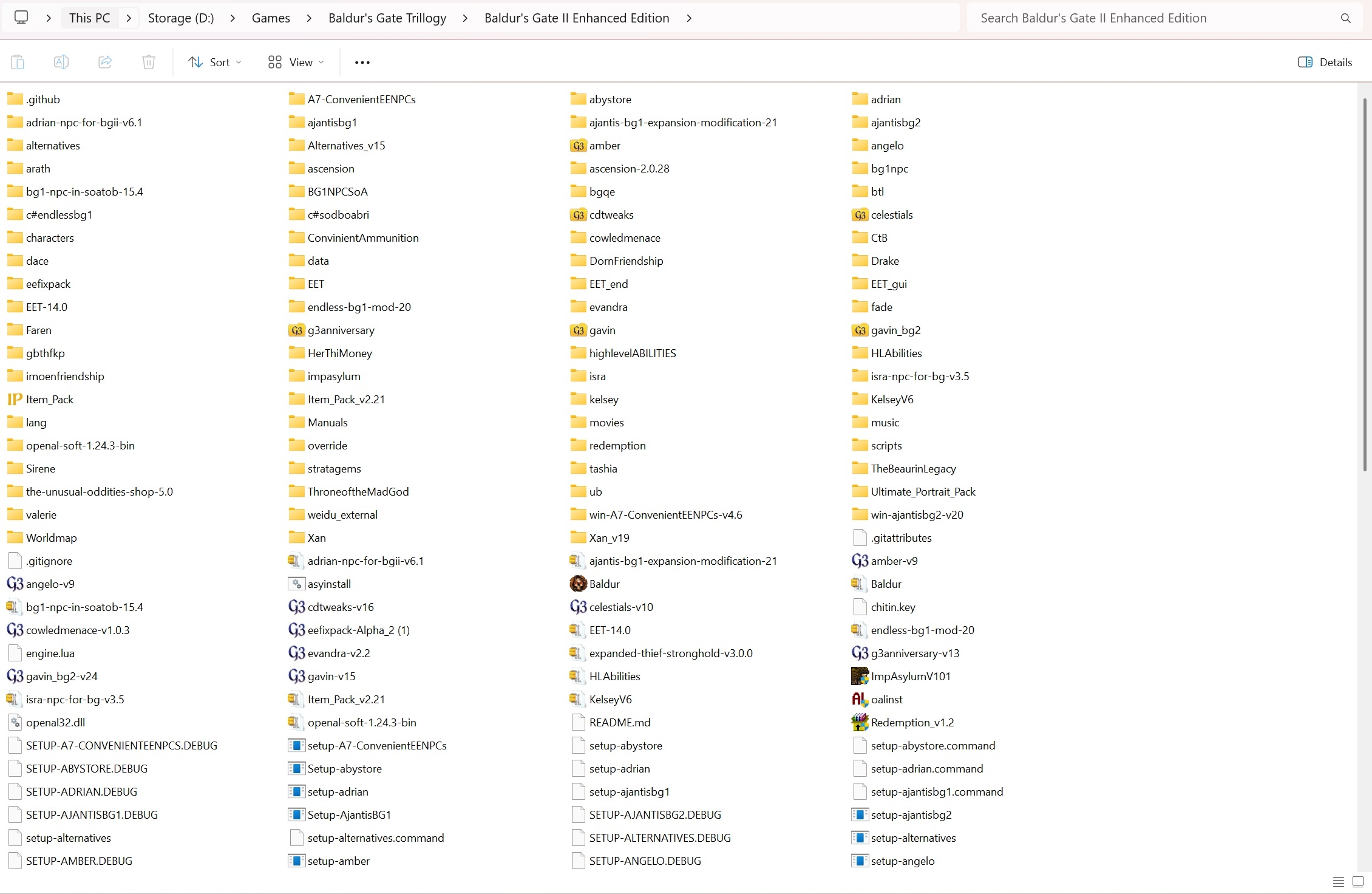Select the setup-amber application icon

(296, 861)
